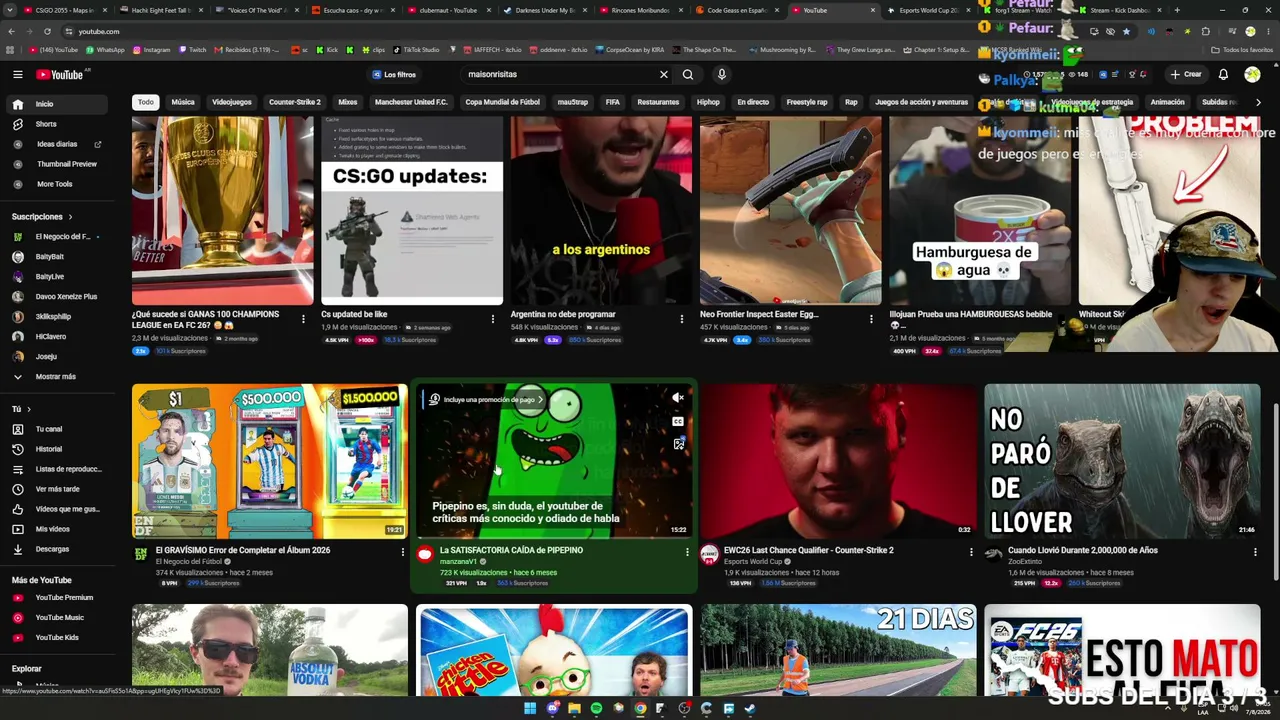
Task: Toggle captions on the Pipepino preview
Action: 678,421
